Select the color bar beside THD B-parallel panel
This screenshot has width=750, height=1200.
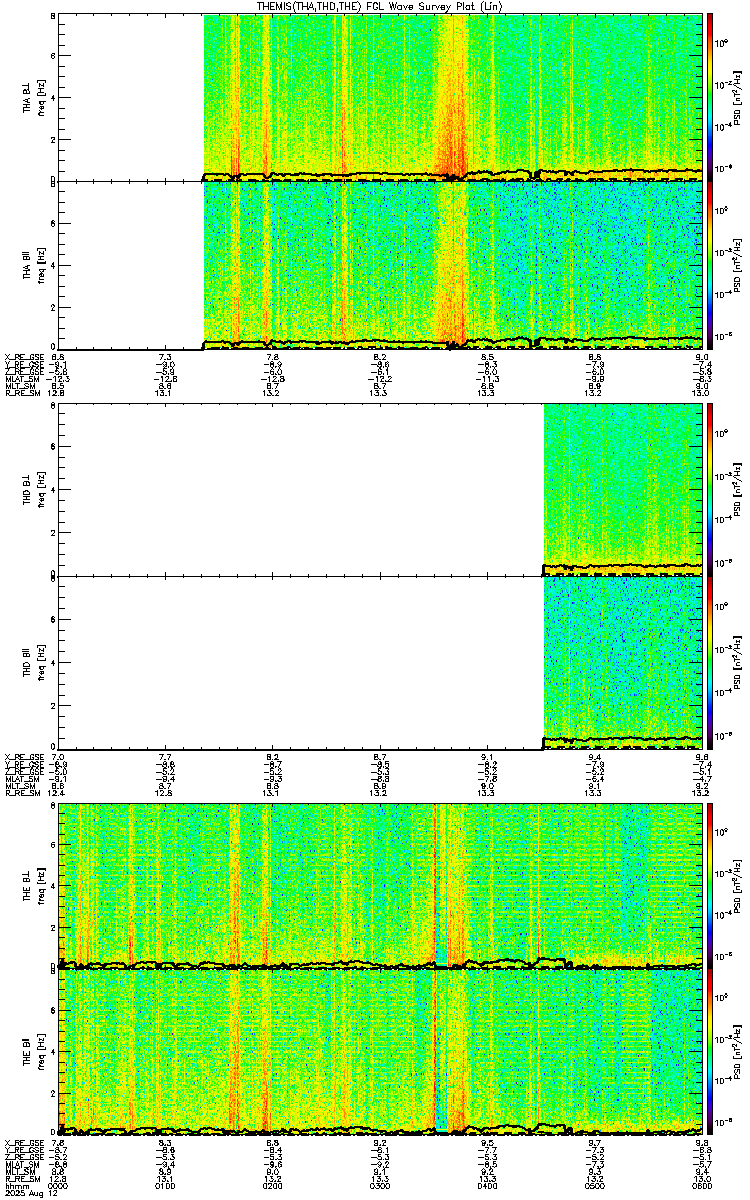[710, 661]
